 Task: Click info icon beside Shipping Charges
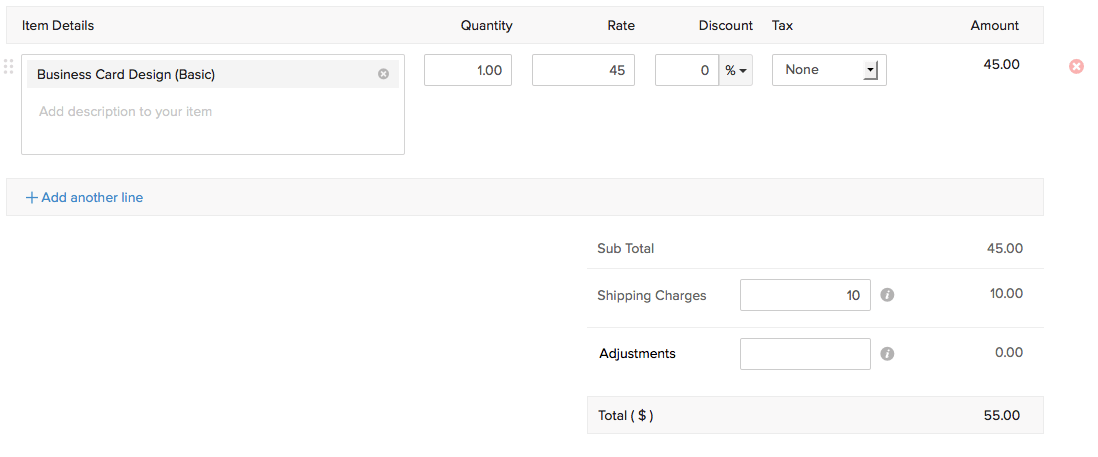887,296
